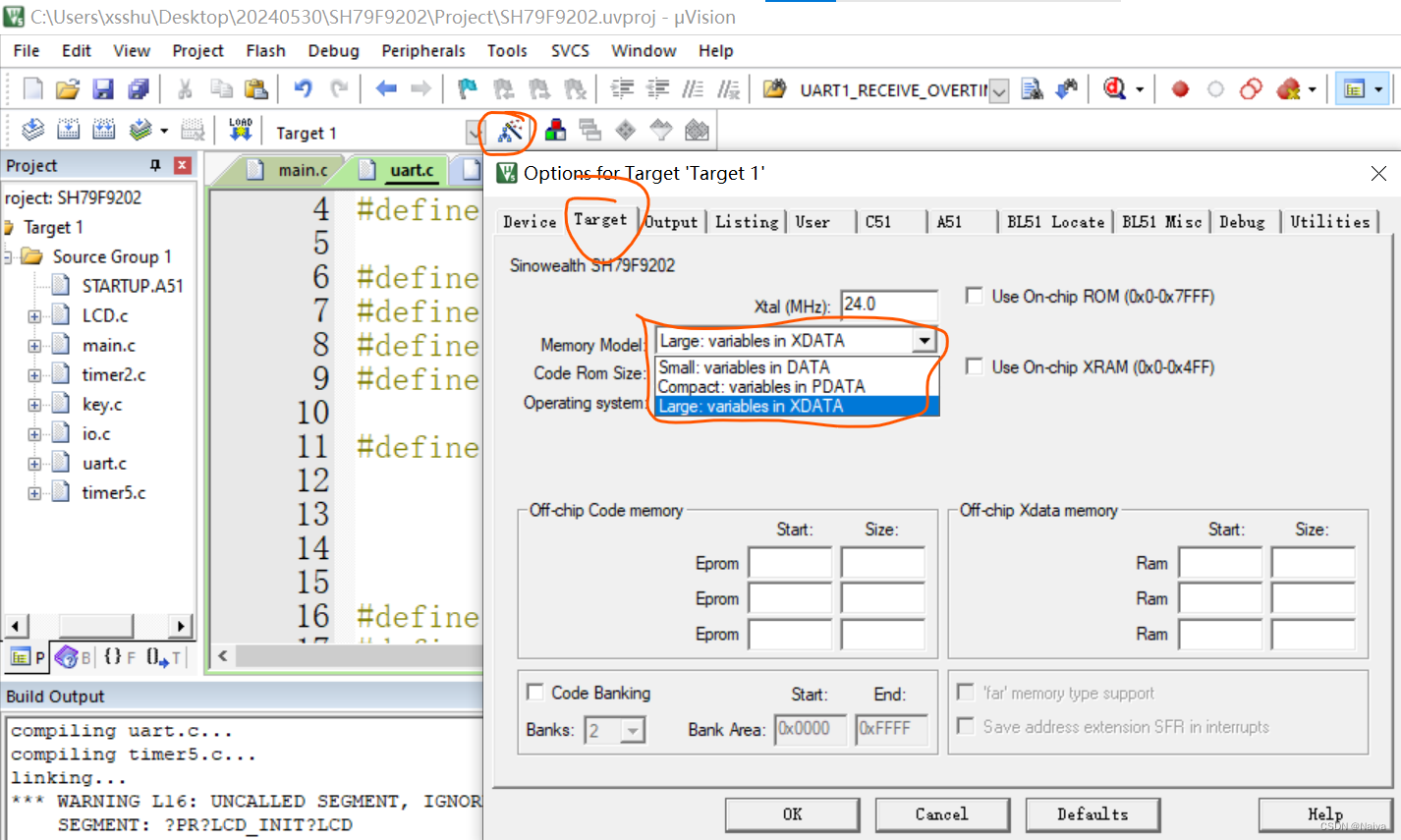Start a debug session via the d-magnifier icon
The height and width of the screenshot is (840, 1401).
[x=1113, y=88]
